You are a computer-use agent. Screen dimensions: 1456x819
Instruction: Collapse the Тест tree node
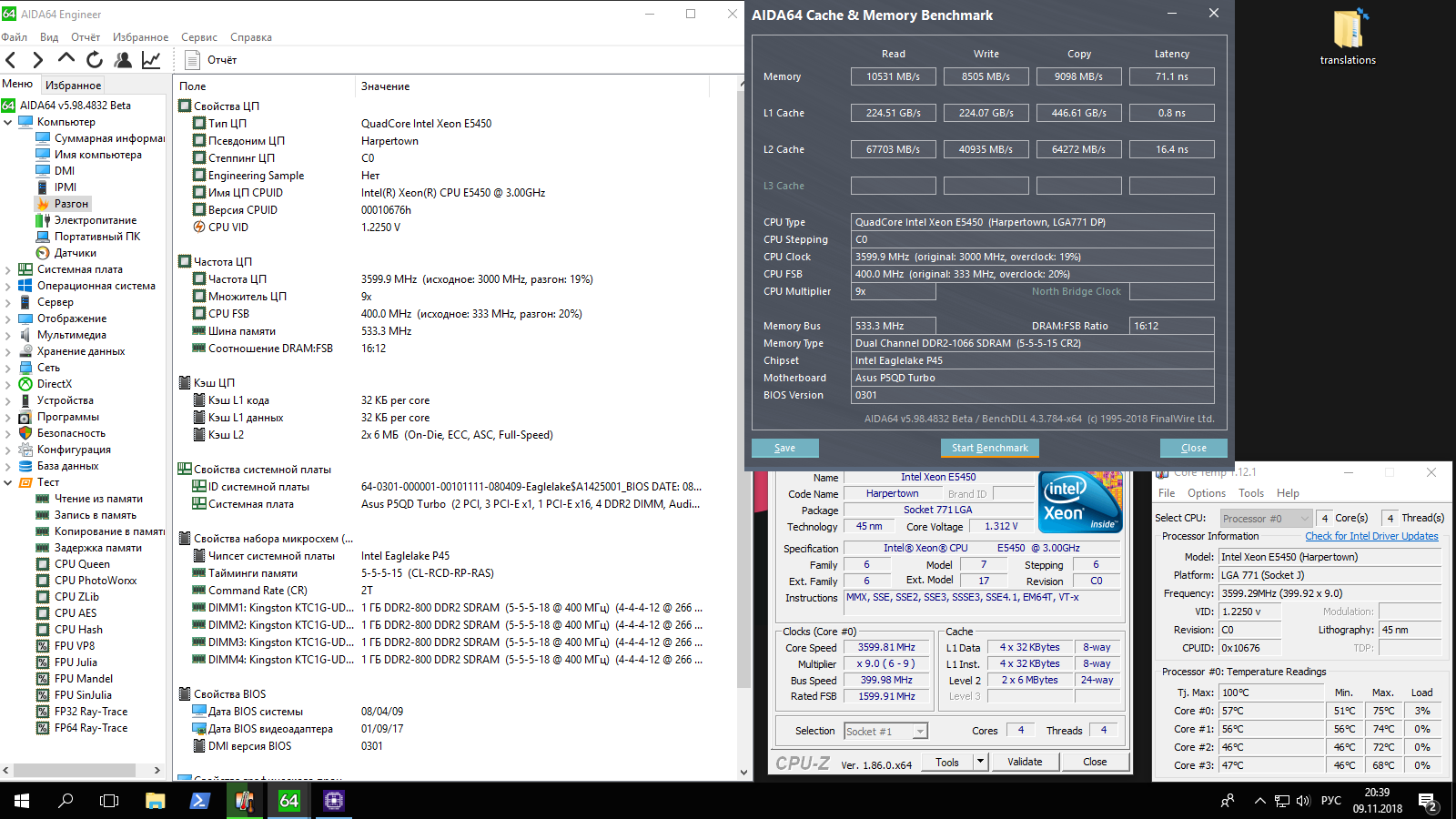(8, 482)
